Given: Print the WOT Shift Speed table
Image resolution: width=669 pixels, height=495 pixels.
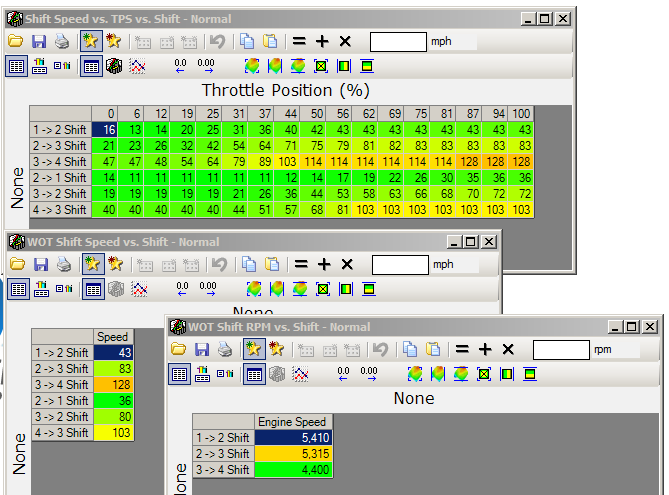Looking at the screenshot, I should 62,264.
